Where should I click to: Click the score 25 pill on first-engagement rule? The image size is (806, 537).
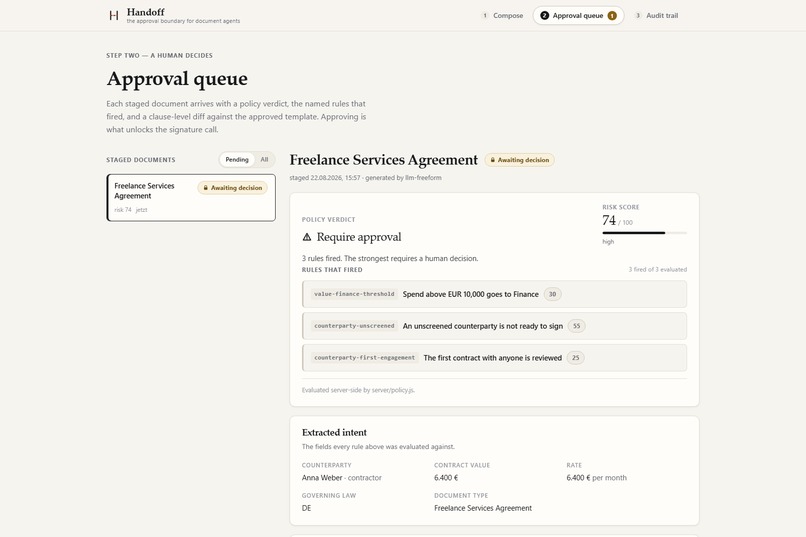pyautogui.click(x=576, y=358)
